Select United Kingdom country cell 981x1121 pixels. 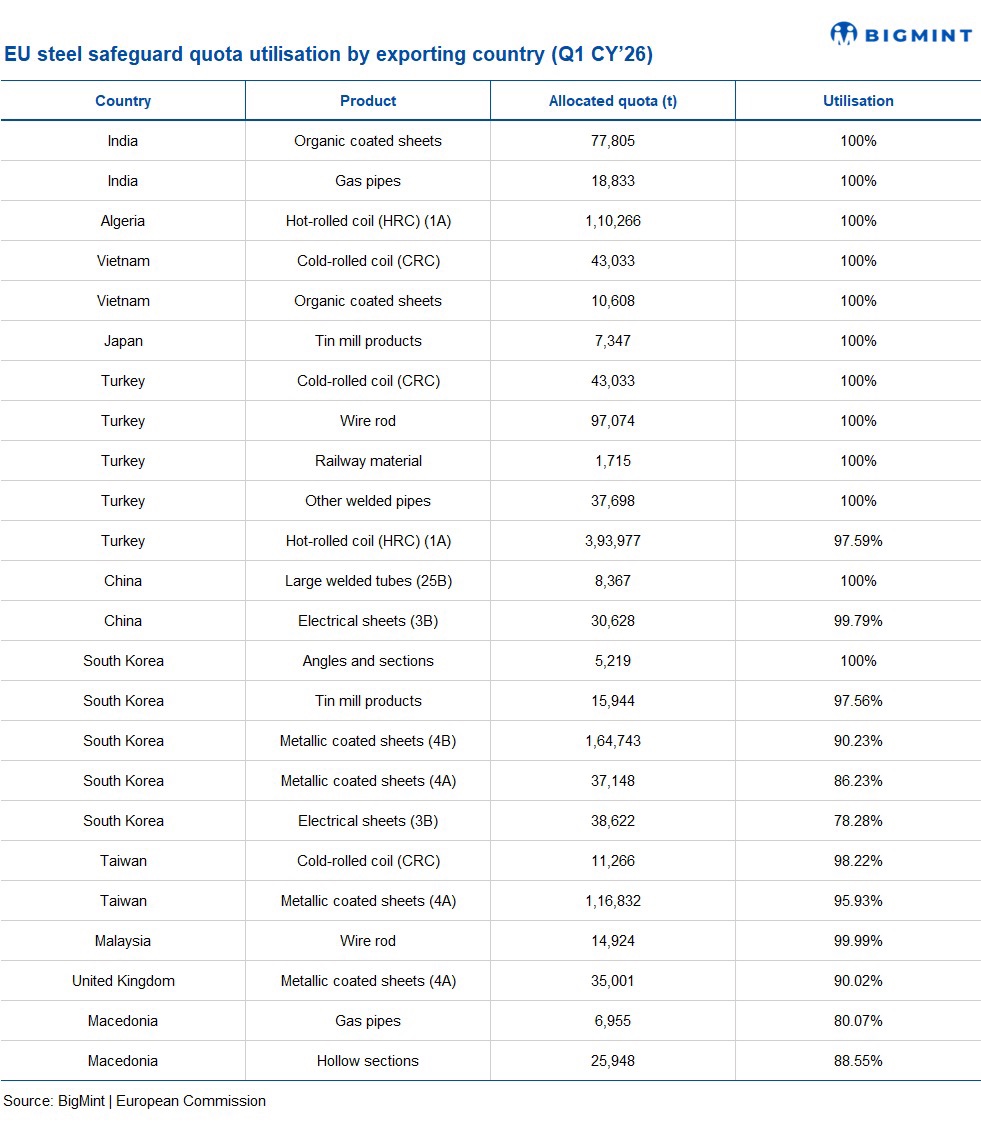point(123,981)
